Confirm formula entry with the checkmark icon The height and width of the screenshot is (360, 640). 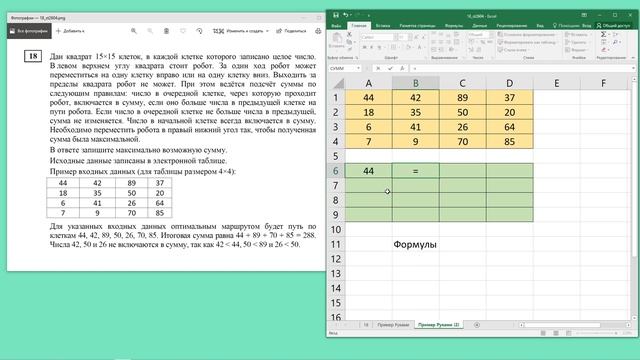390,68
